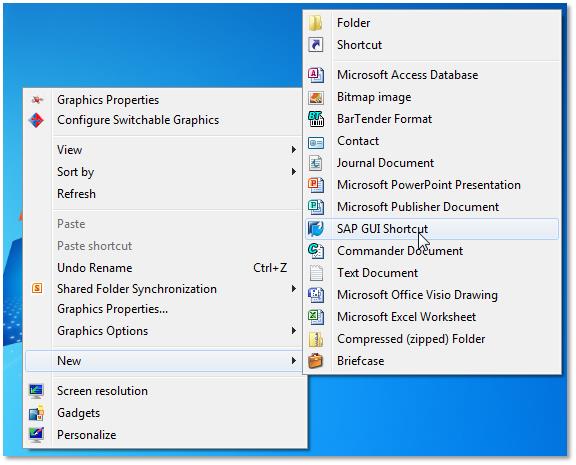
Task: Create new Microsoft PowerPoint Presentation
Action: (x=429, y=185)
